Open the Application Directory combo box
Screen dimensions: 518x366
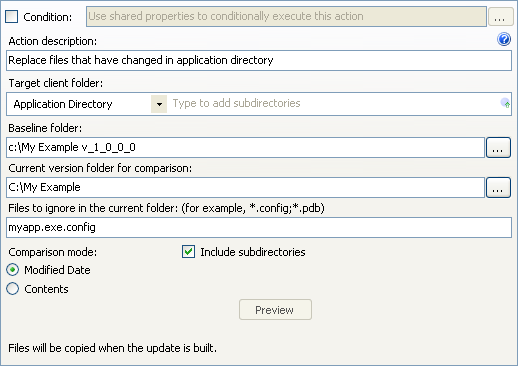click(87, 104)
